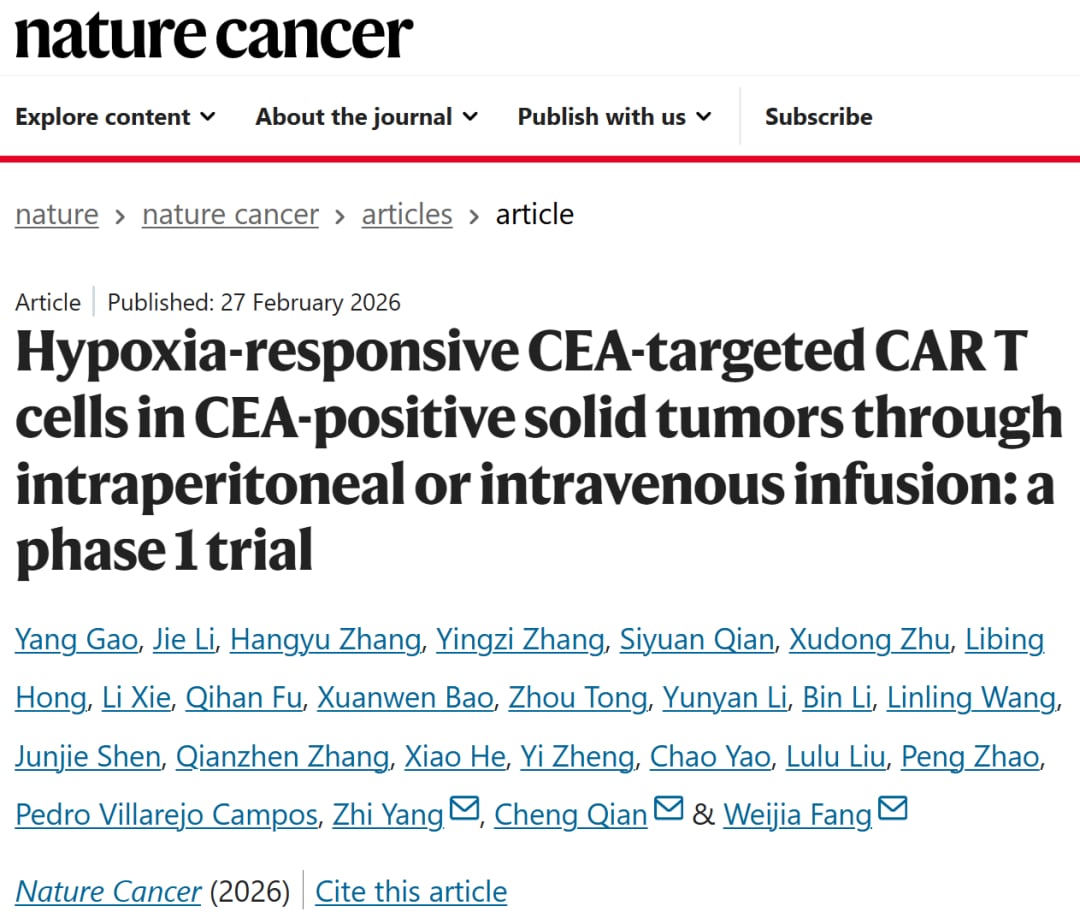This screenshot has height=918, width=1080.
Task: Follow the Cite this article link
Action: (x=410, y=891)
